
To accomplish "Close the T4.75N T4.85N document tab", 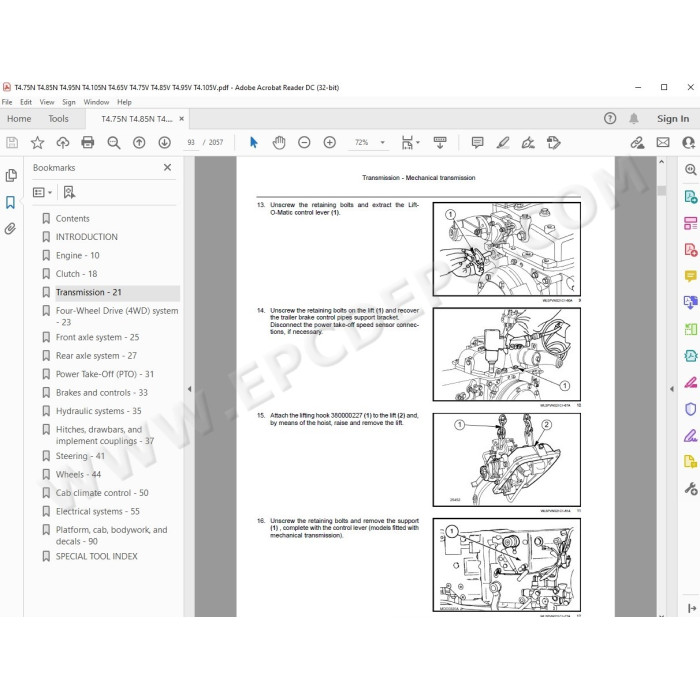I will 181,119.
